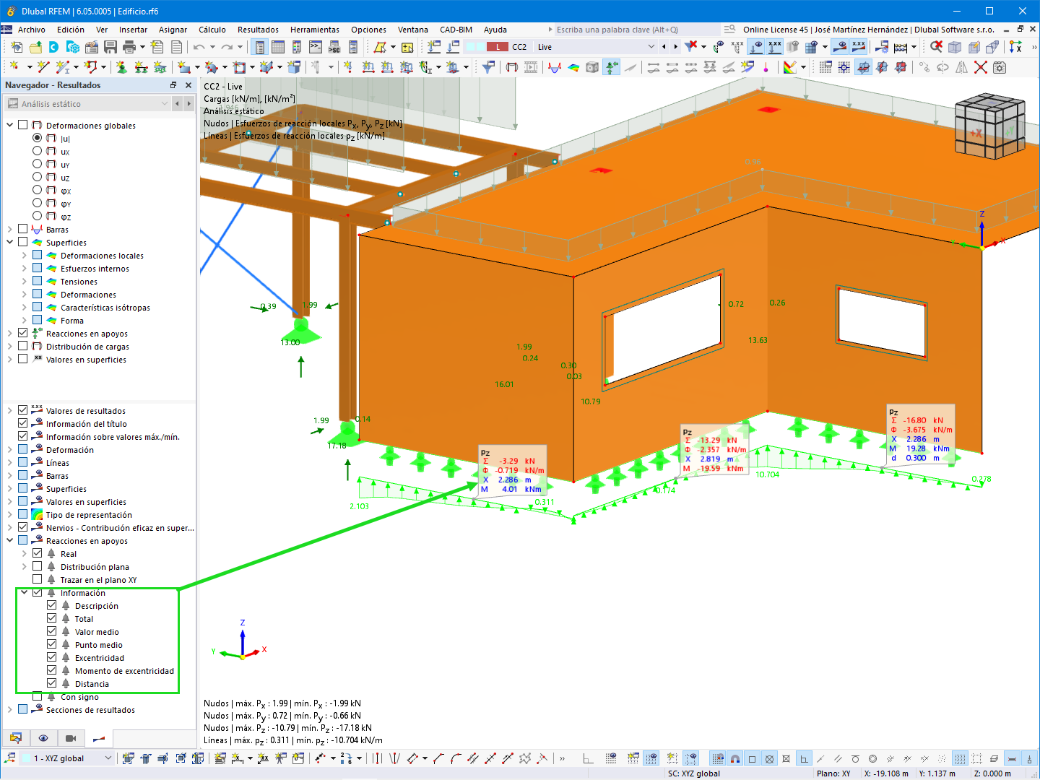This screenshot has height=780, width=1040.
Task: Enable the Distribución plana checkbox
Action: click(37, 566)
